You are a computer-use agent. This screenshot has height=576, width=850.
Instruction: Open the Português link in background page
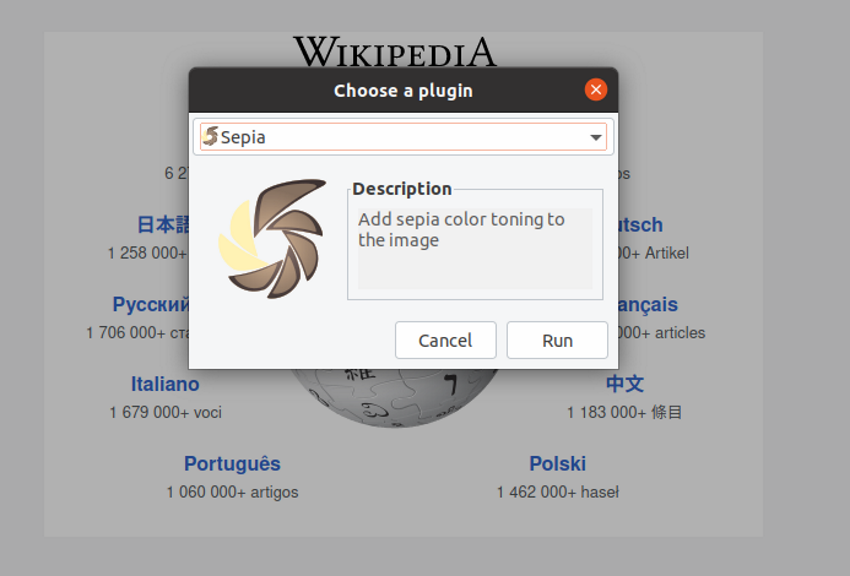(232, 464)
